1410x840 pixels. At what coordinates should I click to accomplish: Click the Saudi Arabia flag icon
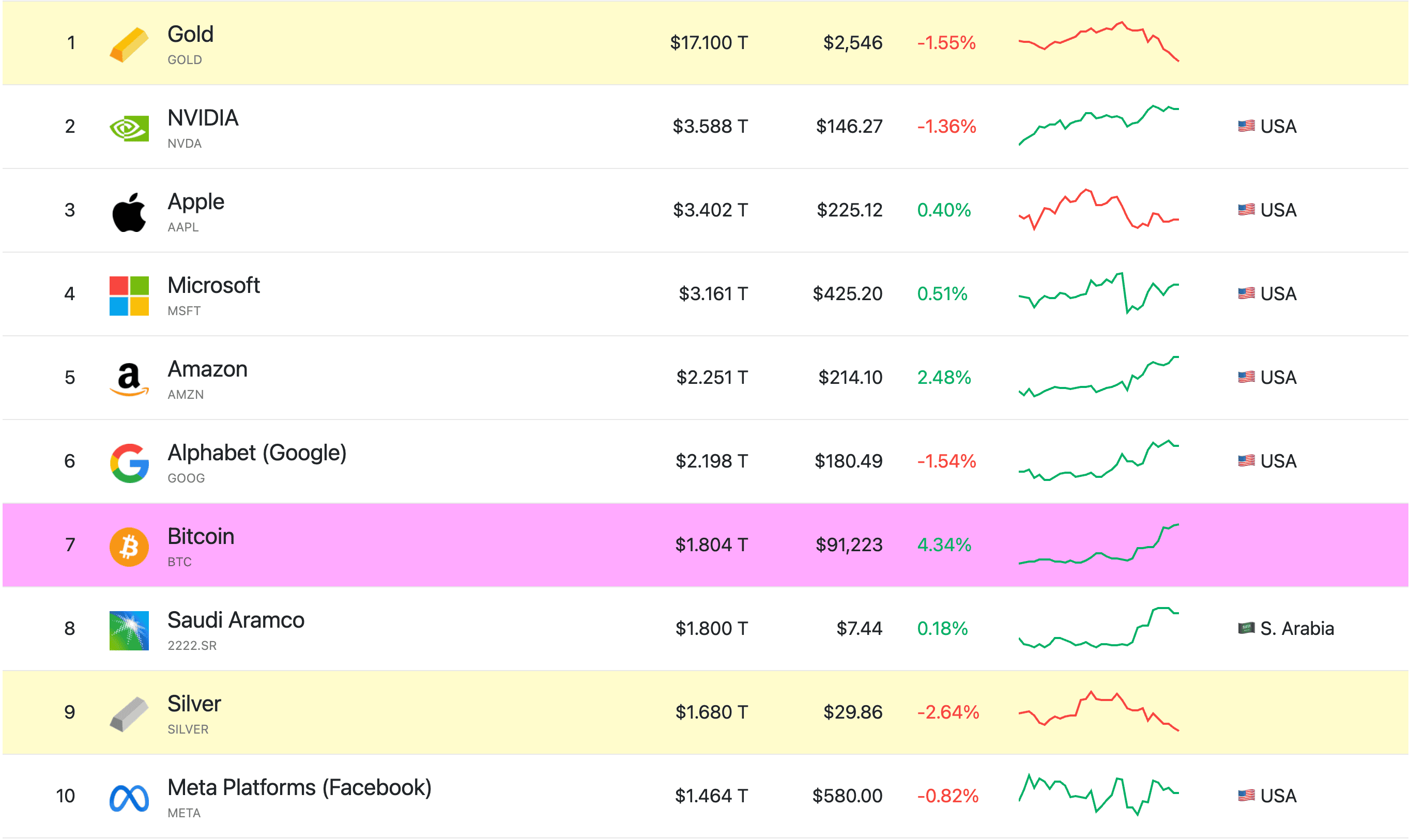(1246, 628)
